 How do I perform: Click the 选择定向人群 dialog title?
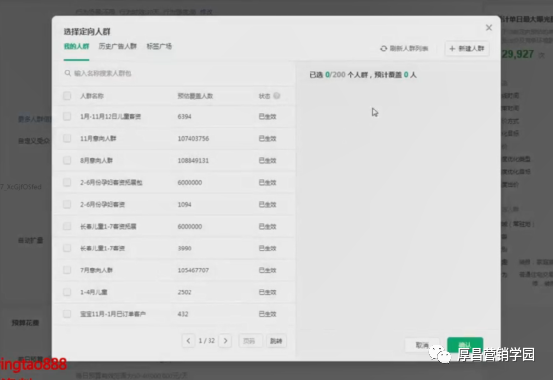click(x=87, y=31)
